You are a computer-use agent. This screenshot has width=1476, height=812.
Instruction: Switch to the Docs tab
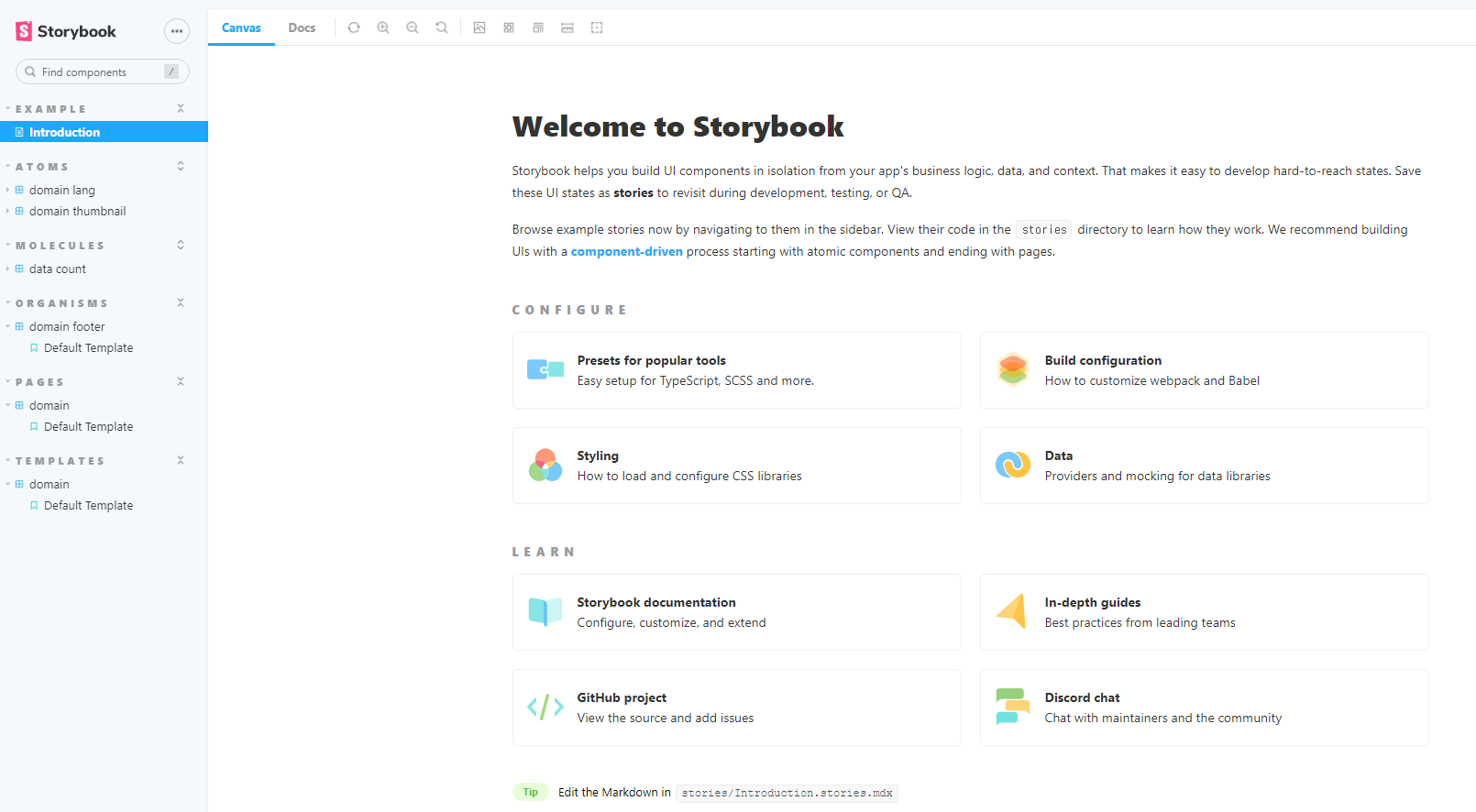[302, 27]
